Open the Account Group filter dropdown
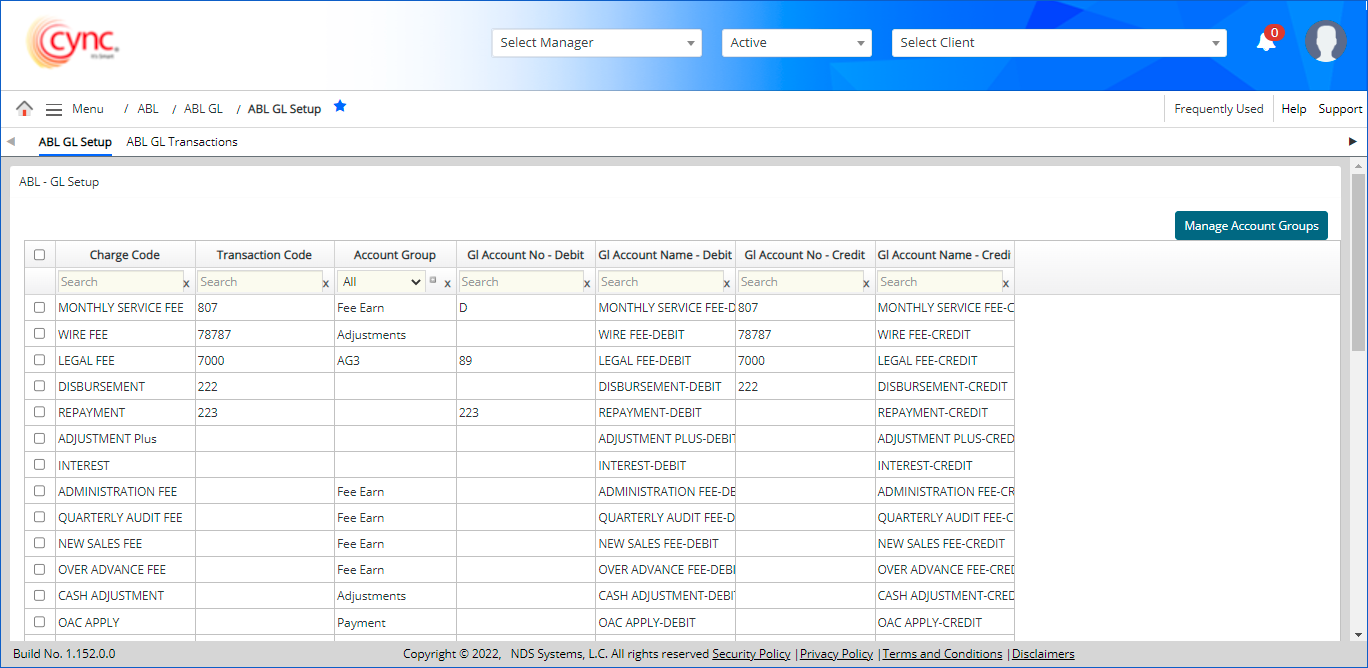 coord(381,282)
